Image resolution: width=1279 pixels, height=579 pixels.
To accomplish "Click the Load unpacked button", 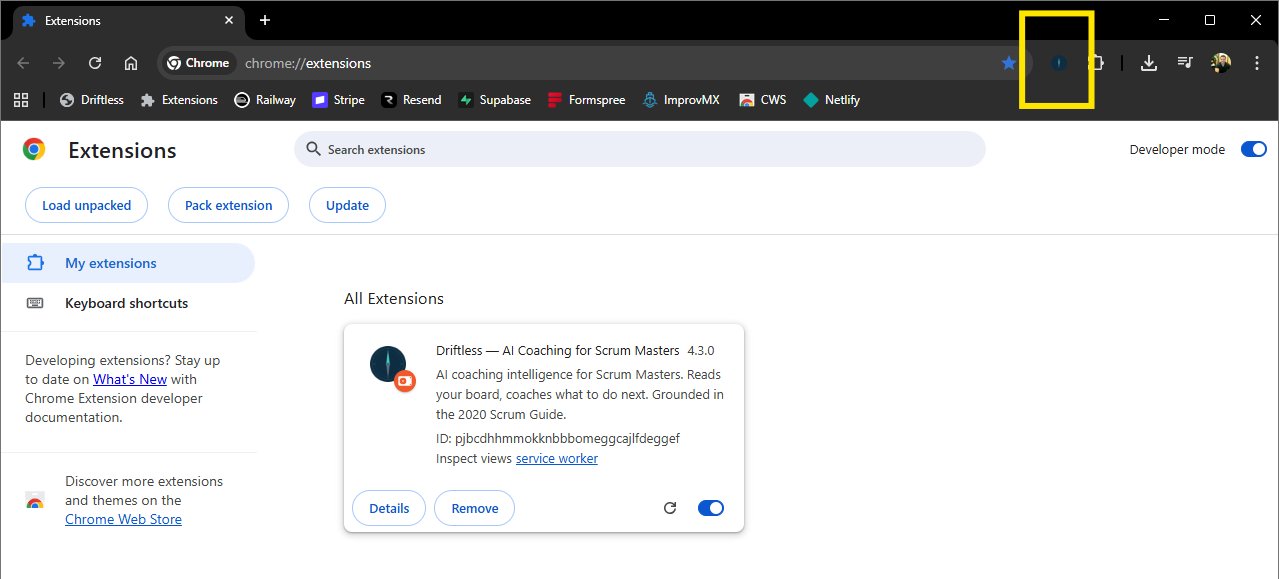I will click(x=86, y=205).
